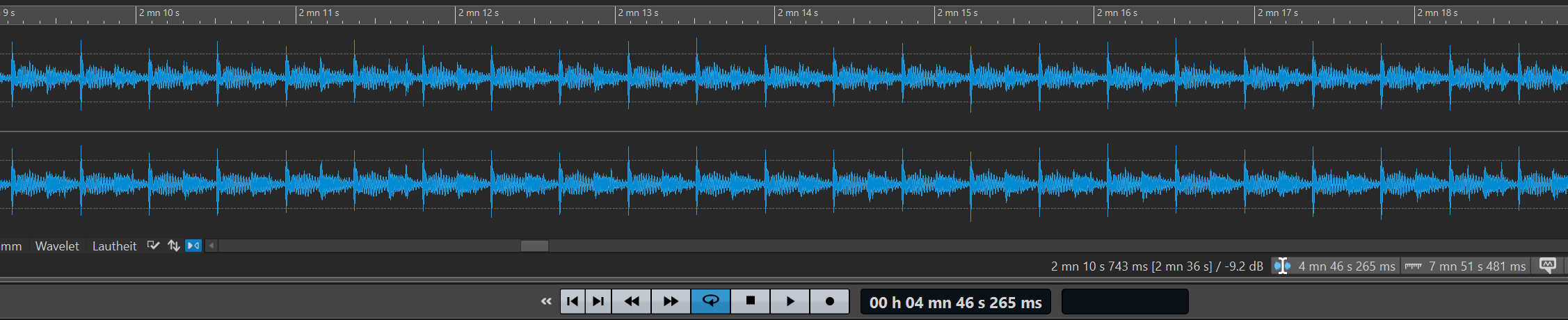1568x320 pixels.
Task: Open the waveform speech-bubble icon in status bar
Action: [1548, 266]
